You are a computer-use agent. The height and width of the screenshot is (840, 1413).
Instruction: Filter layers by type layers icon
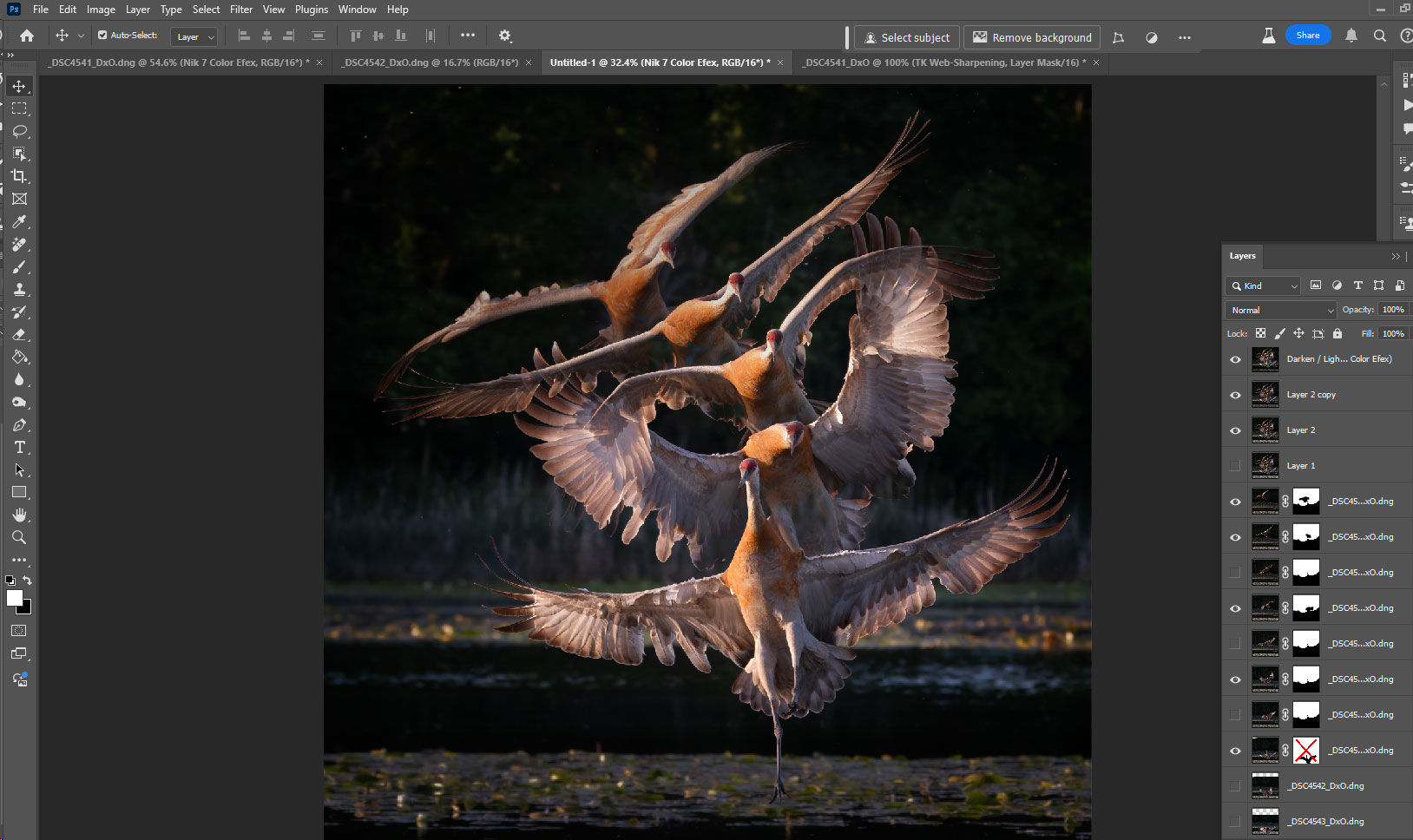[x=1357, y=285]
